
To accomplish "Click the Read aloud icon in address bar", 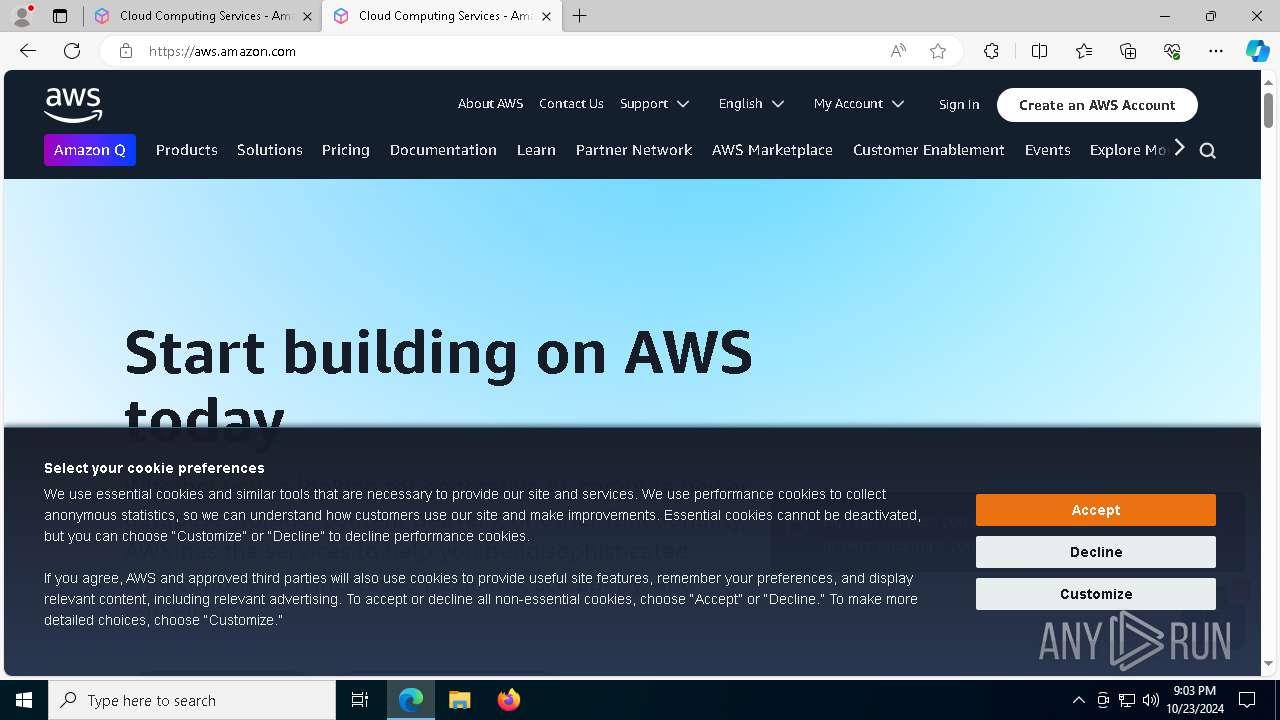I will click(898, 51).
